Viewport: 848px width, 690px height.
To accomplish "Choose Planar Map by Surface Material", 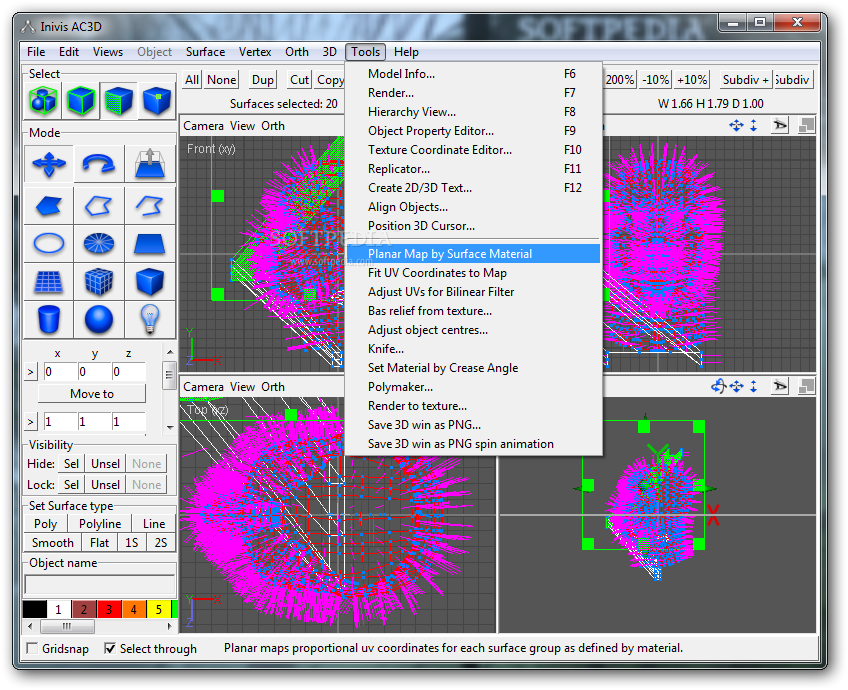I will tap(473, 254).
